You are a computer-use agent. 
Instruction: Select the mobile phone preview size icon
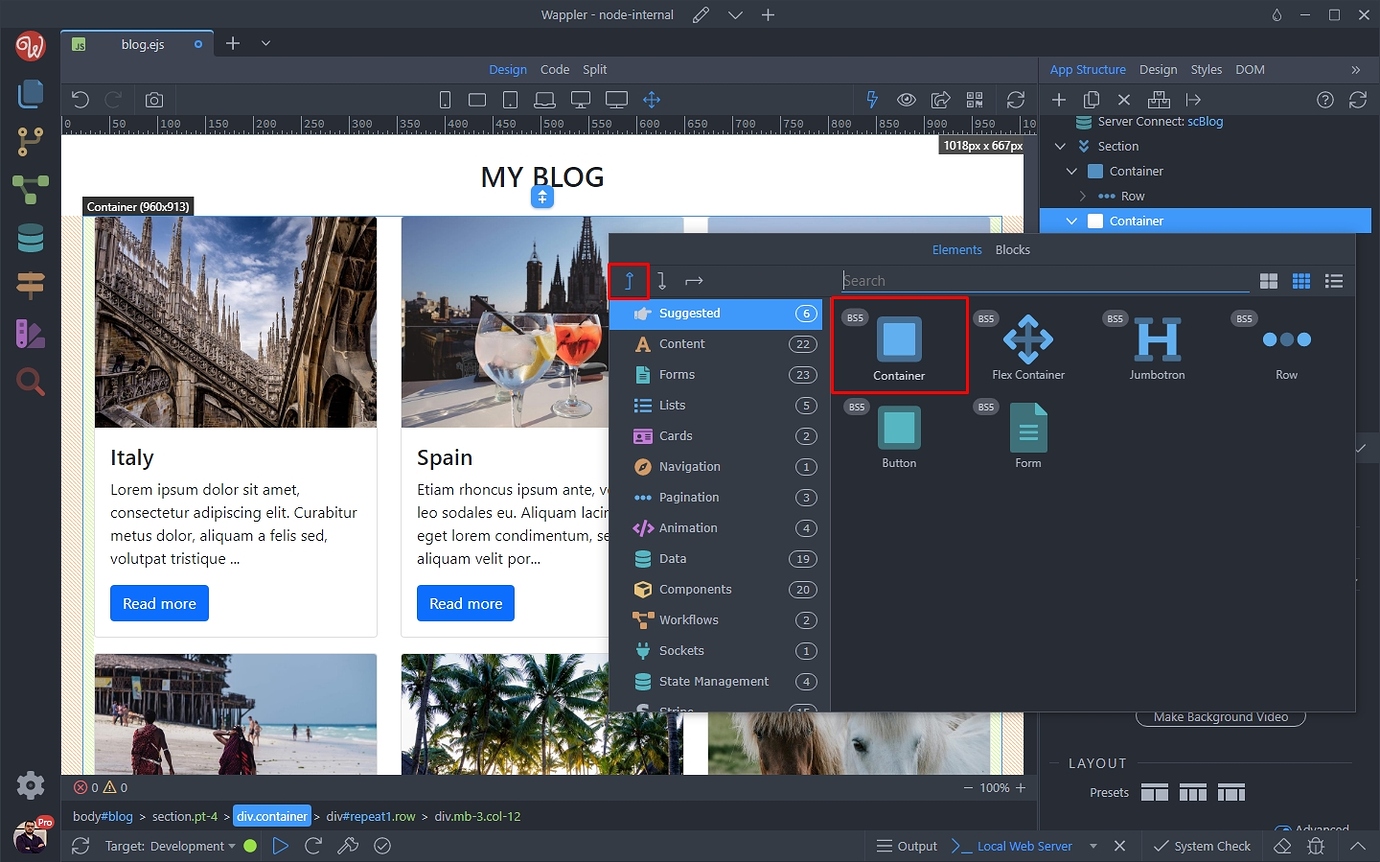pyautogui.click(x=445, y=99)
